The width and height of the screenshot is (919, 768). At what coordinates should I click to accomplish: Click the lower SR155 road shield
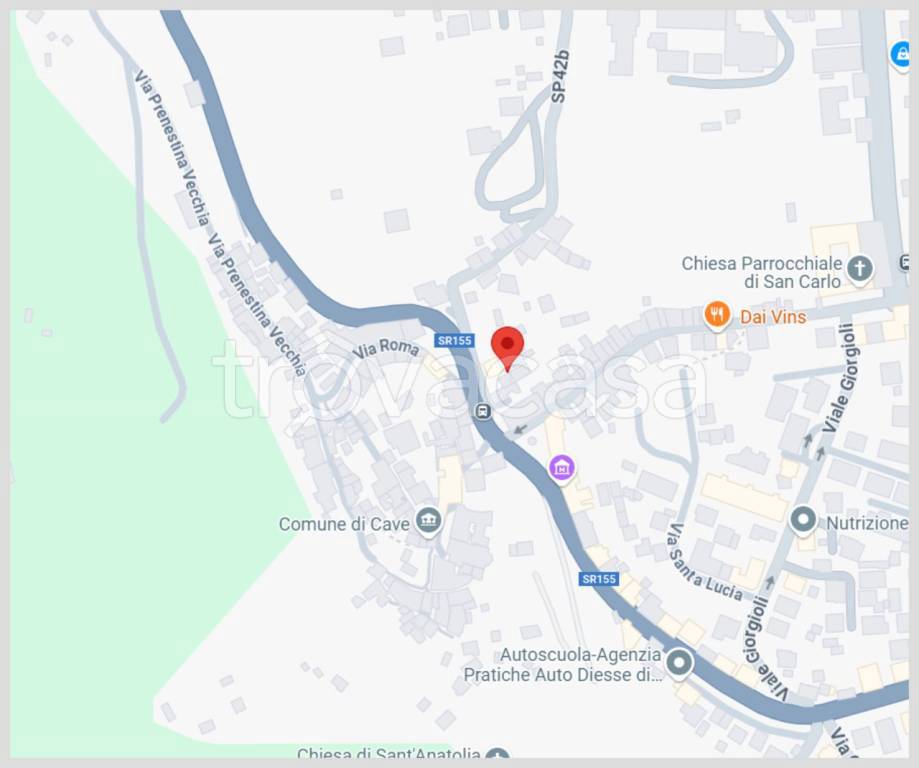[599, 579]
